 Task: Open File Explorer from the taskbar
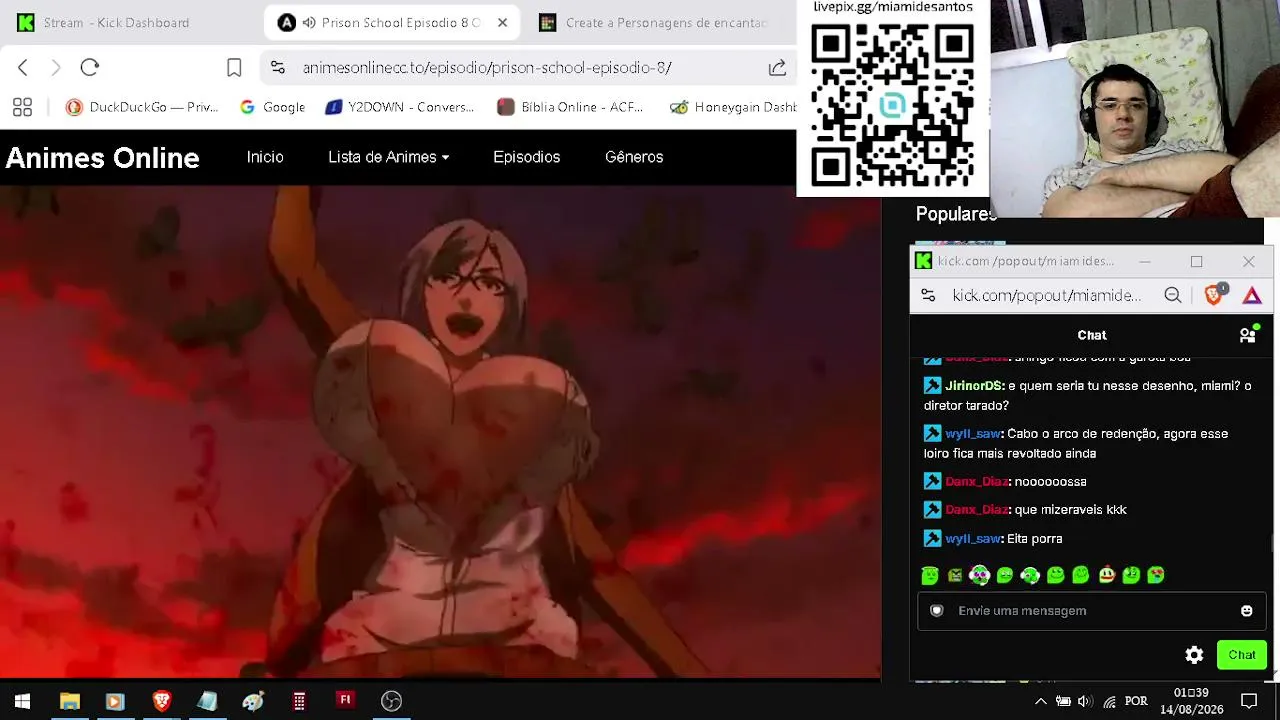(69, 701)
